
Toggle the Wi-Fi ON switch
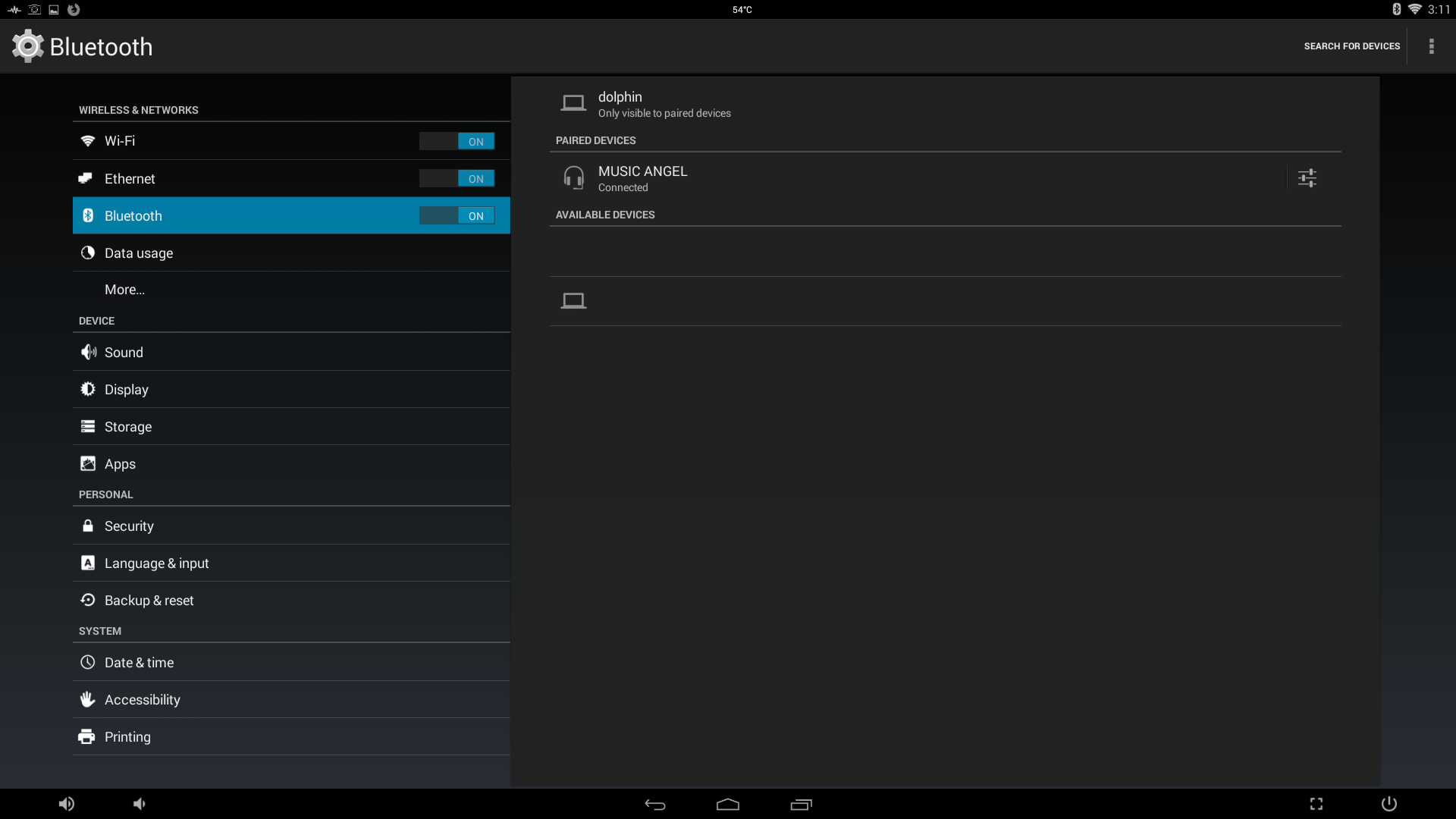pyautogui.click(x=457, y=141)
